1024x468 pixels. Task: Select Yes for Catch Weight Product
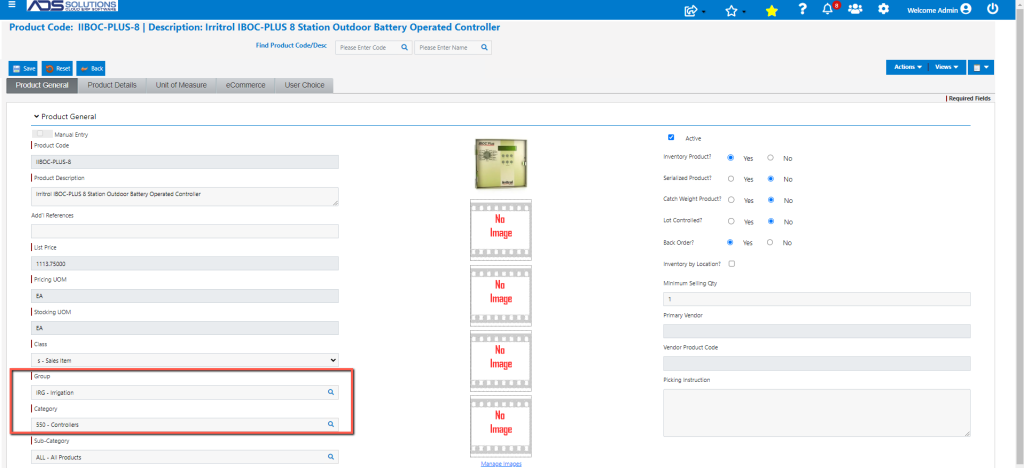click(731, 200)
